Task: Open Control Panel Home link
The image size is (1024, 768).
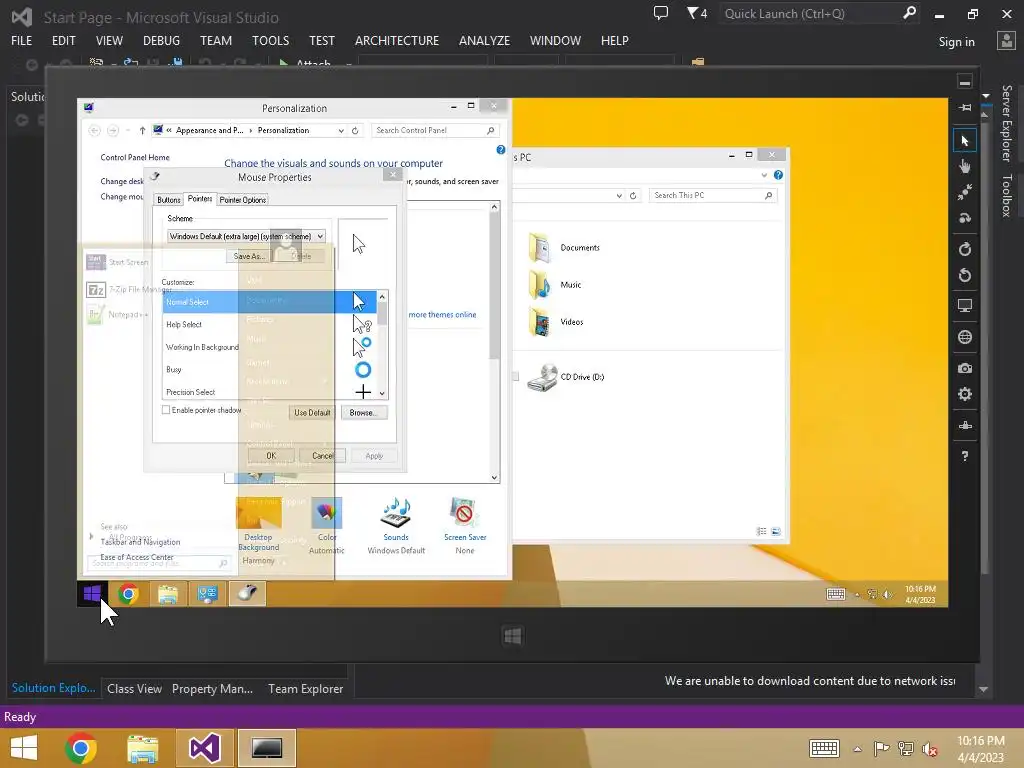Action: coord(135,157)
